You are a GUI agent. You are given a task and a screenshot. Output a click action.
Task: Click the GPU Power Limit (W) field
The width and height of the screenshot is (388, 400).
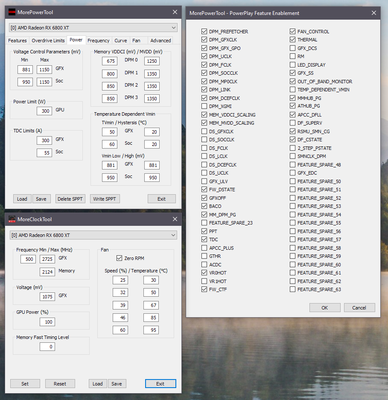click(44, 111)
